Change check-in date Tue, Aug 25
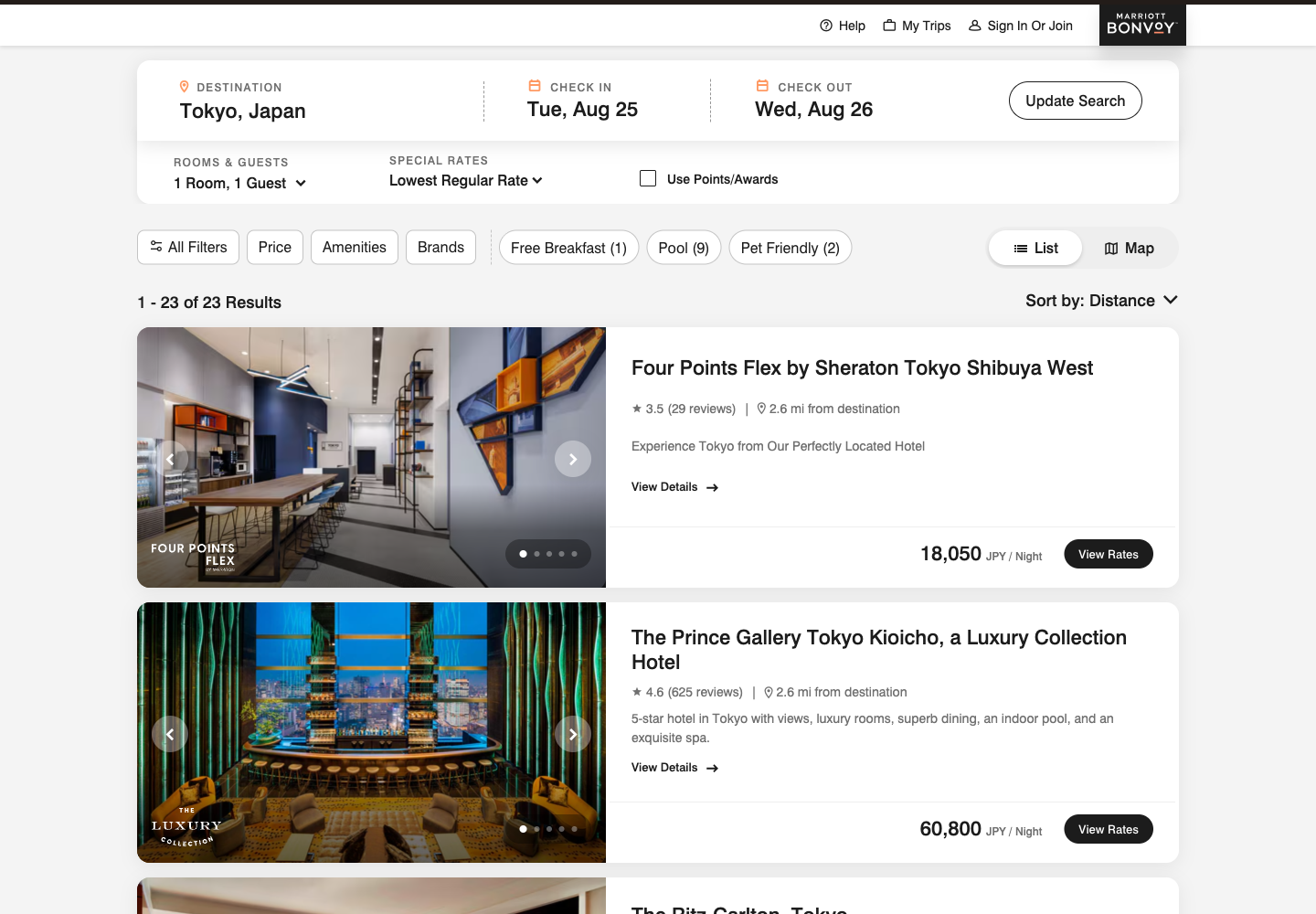This screenshot has height=914, width=1316. tap(582, 110)
